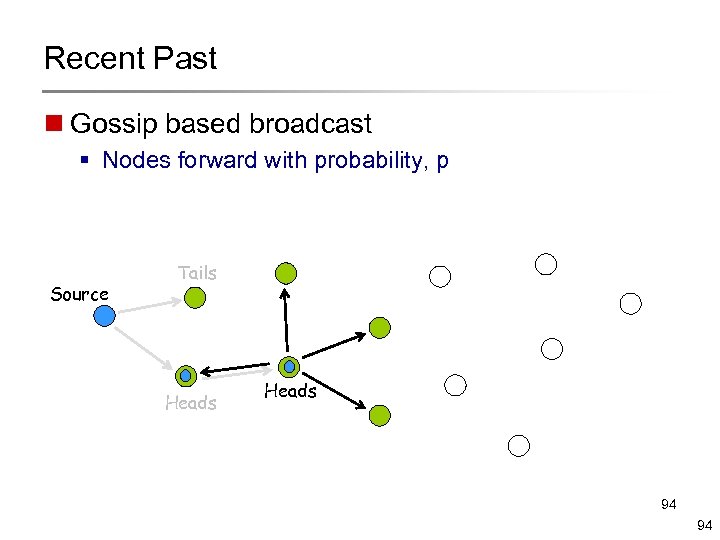This screenshot has height=540, width=720.
Task: Select the "Gossip based broadcast" bullet text
Action: tap(221, 124)
